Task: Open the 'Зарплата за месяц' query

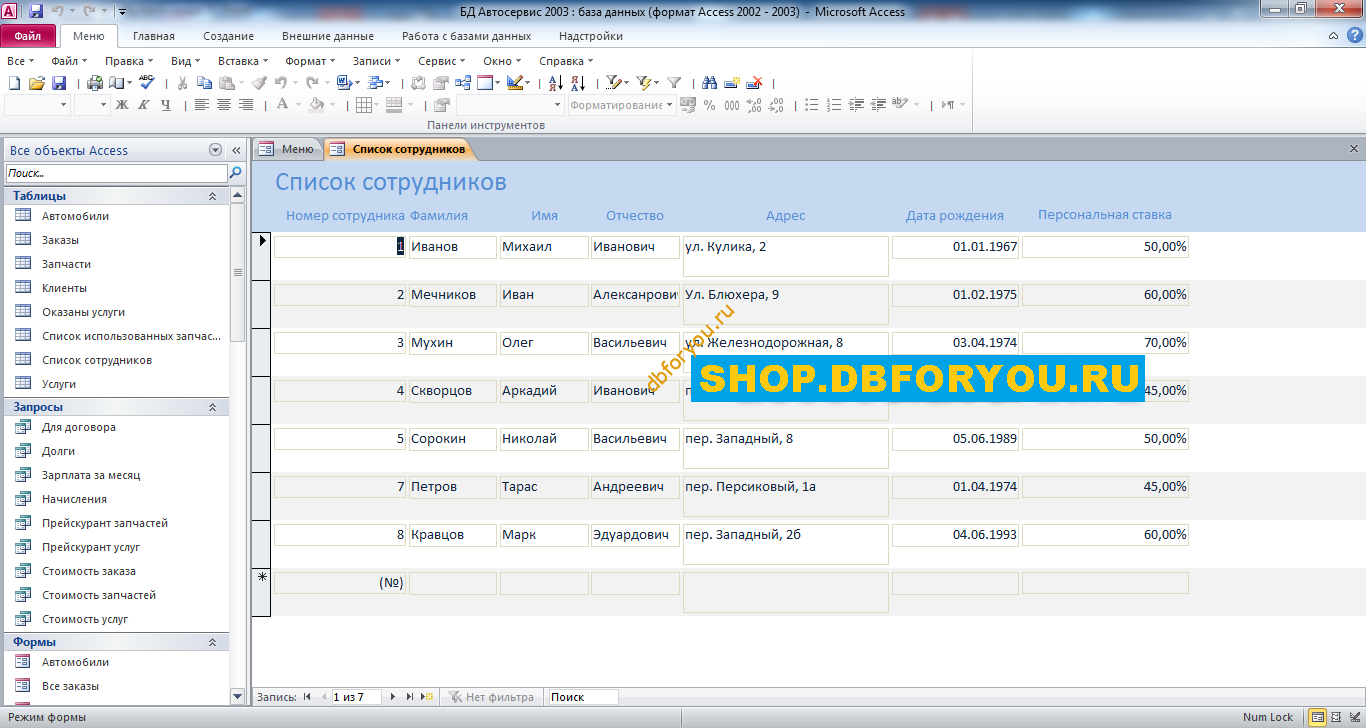Action: pyautogui.click(x=91, y=475)
